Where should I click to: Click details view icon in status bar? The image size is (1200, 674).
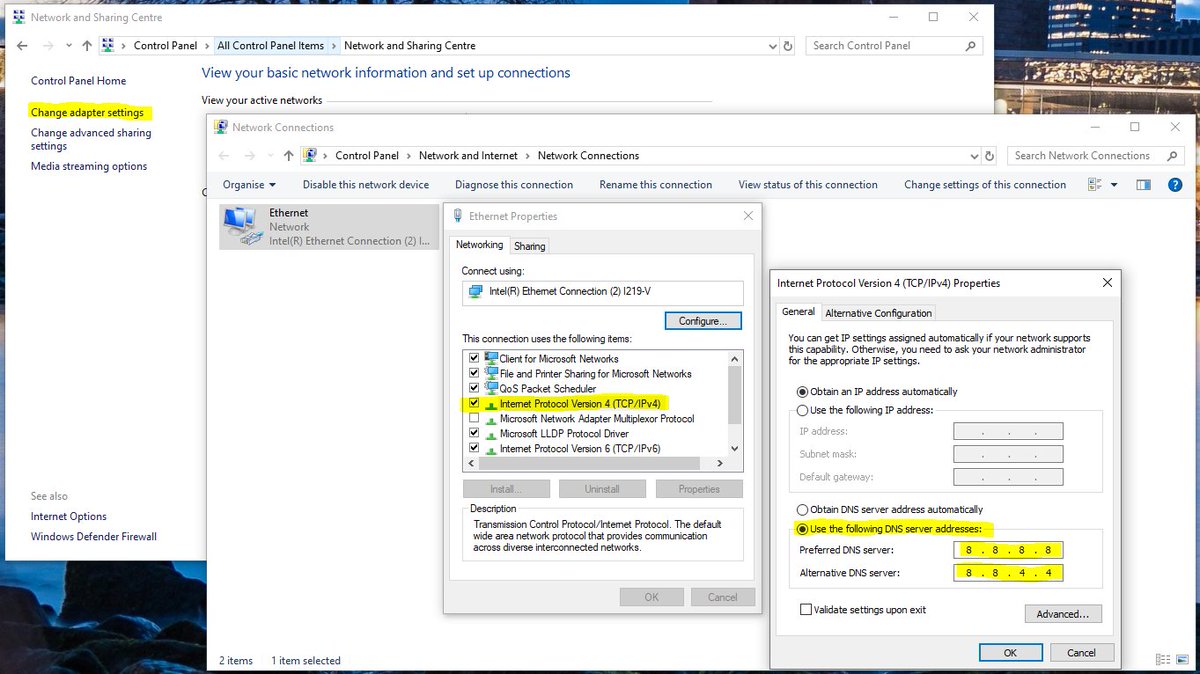[x=1162, y=661]
